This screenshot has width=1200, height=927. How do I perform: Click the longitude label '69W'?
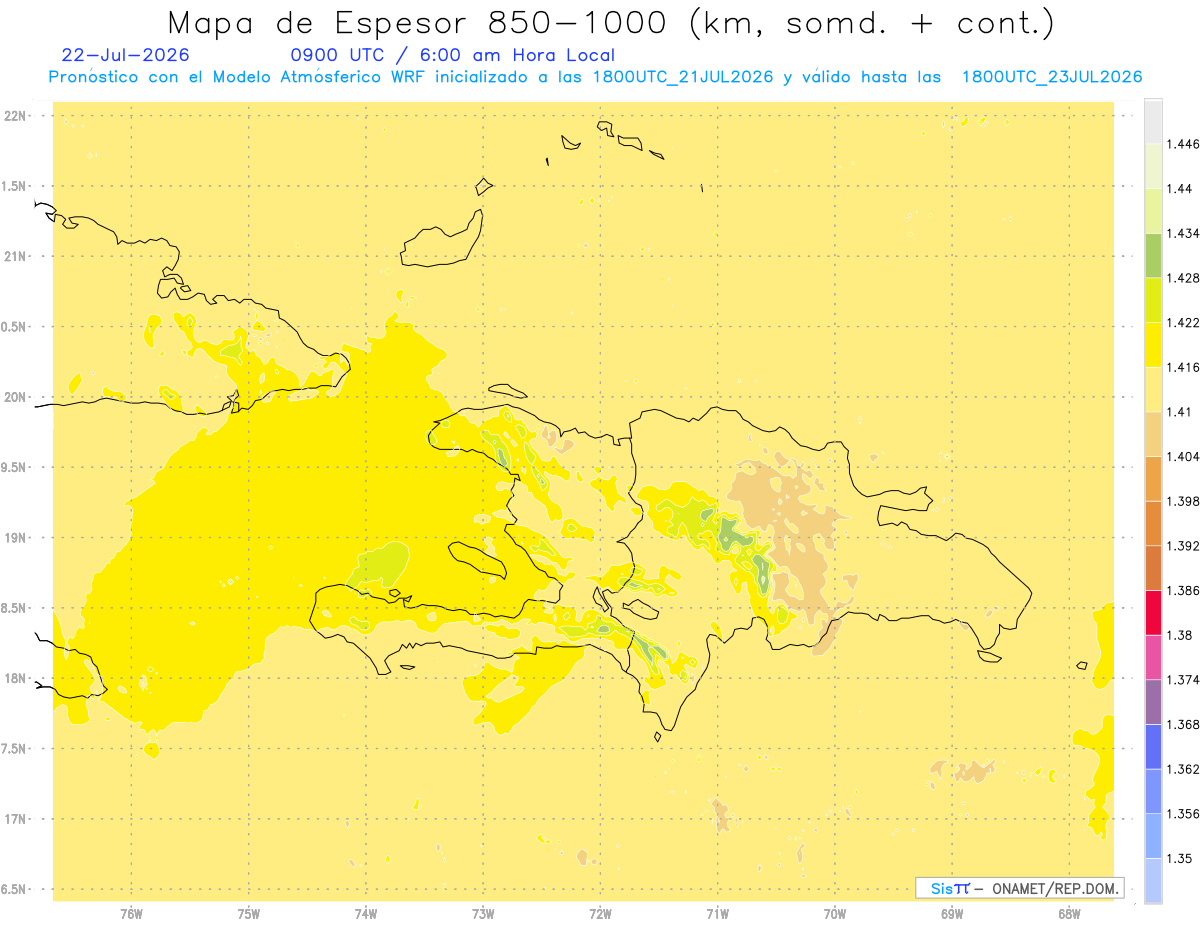[952, 914]
